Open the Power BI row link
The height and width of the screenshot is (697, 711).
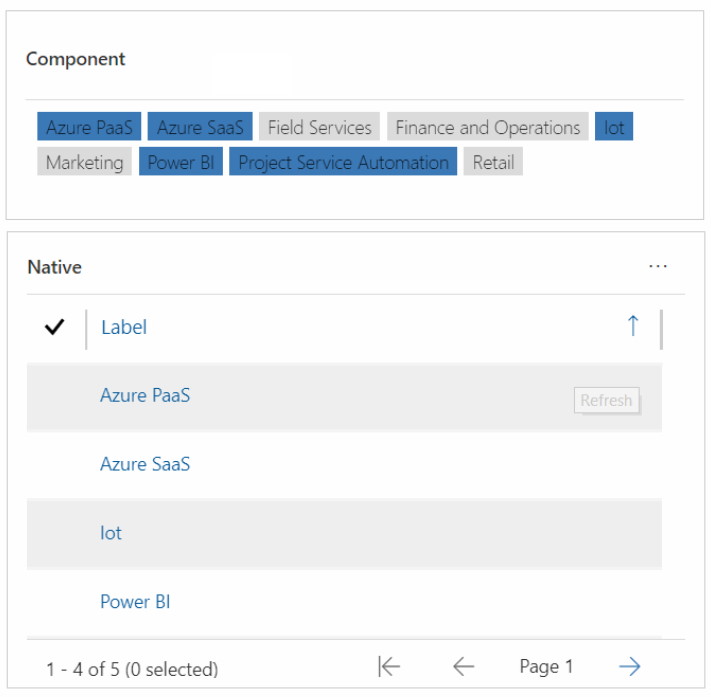tap(135, 602)
